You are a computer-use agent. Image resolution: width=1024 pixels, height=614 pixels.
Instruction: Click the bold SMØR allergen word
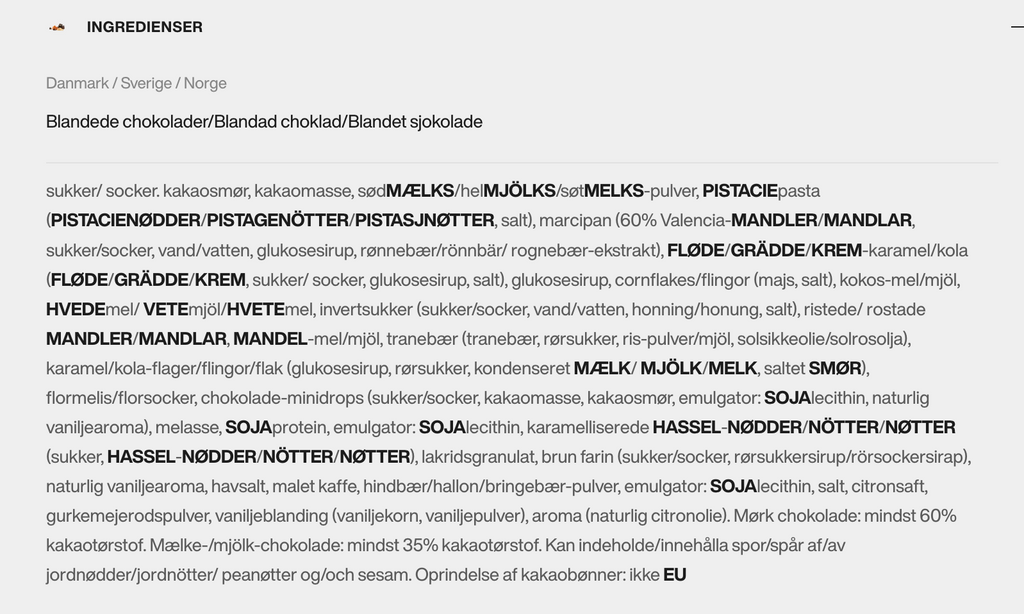(835, 368)
